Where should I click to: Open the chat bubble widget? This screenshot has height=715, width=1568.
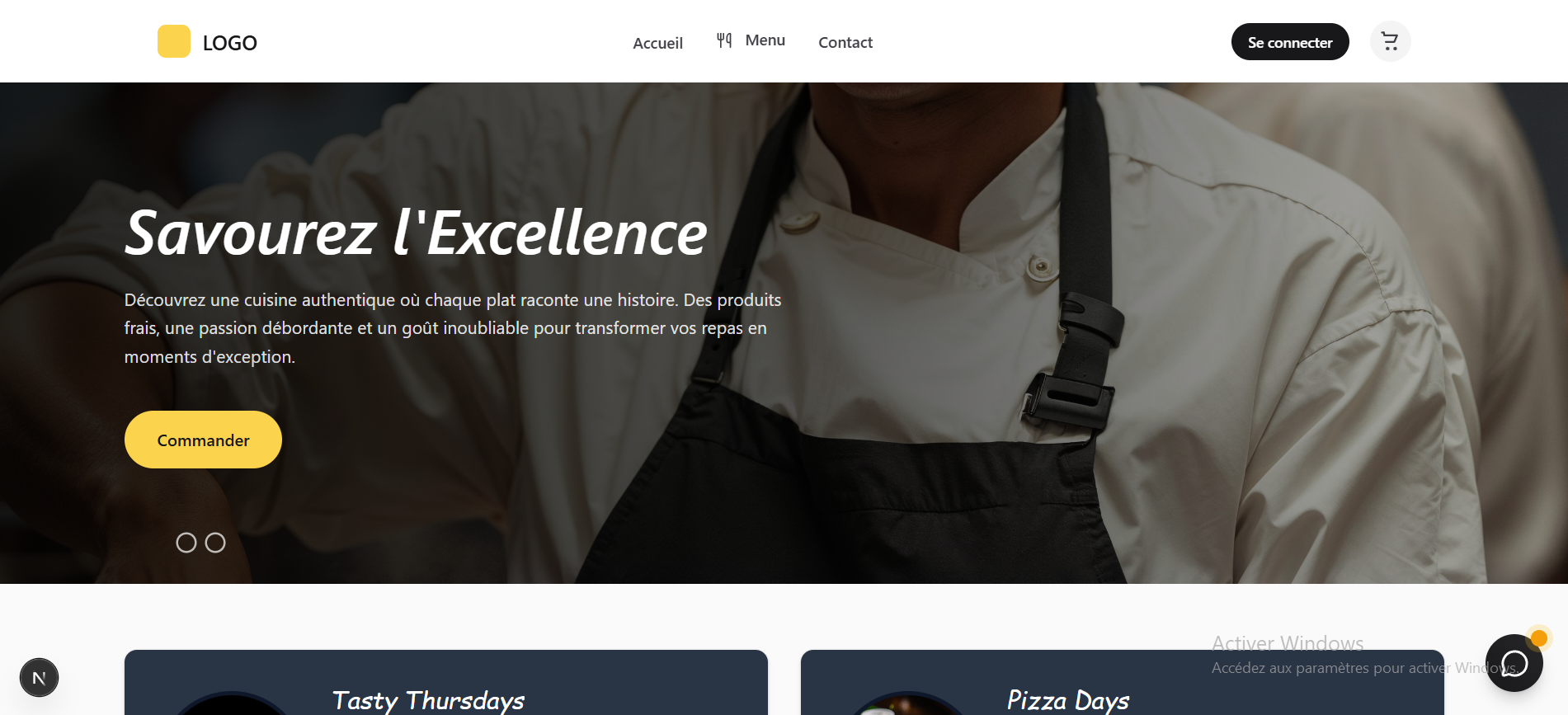tap(1514, 663)
